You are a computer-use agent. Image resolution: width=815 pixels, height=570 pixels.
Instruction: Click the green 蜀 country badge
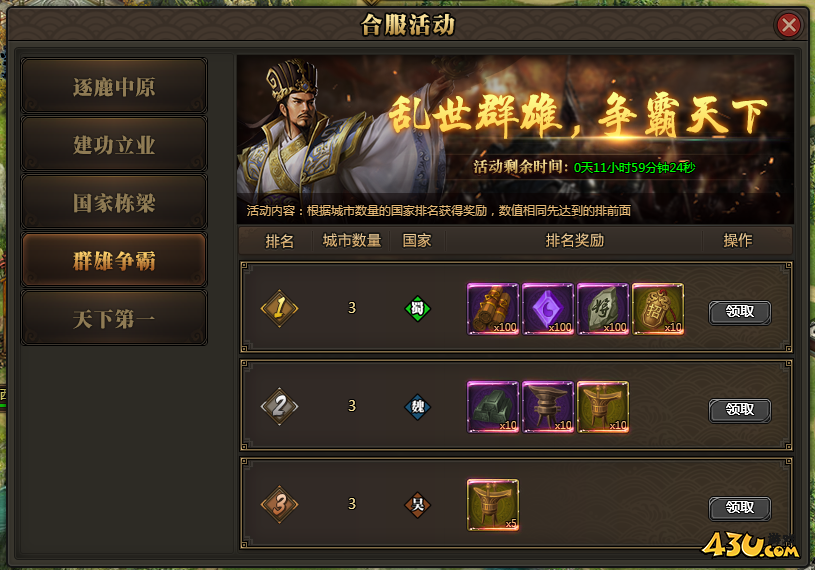click(x=417, y=309)
